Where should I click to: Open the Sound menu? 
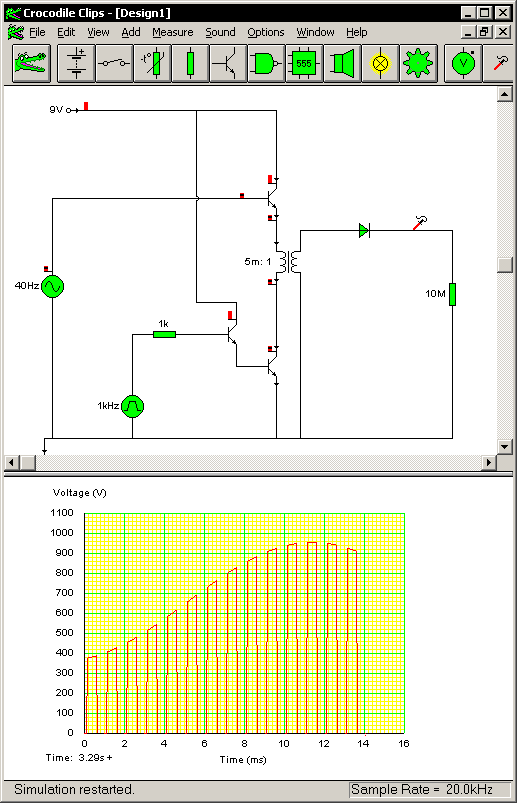pyautogui.click(x=220, y=32)
